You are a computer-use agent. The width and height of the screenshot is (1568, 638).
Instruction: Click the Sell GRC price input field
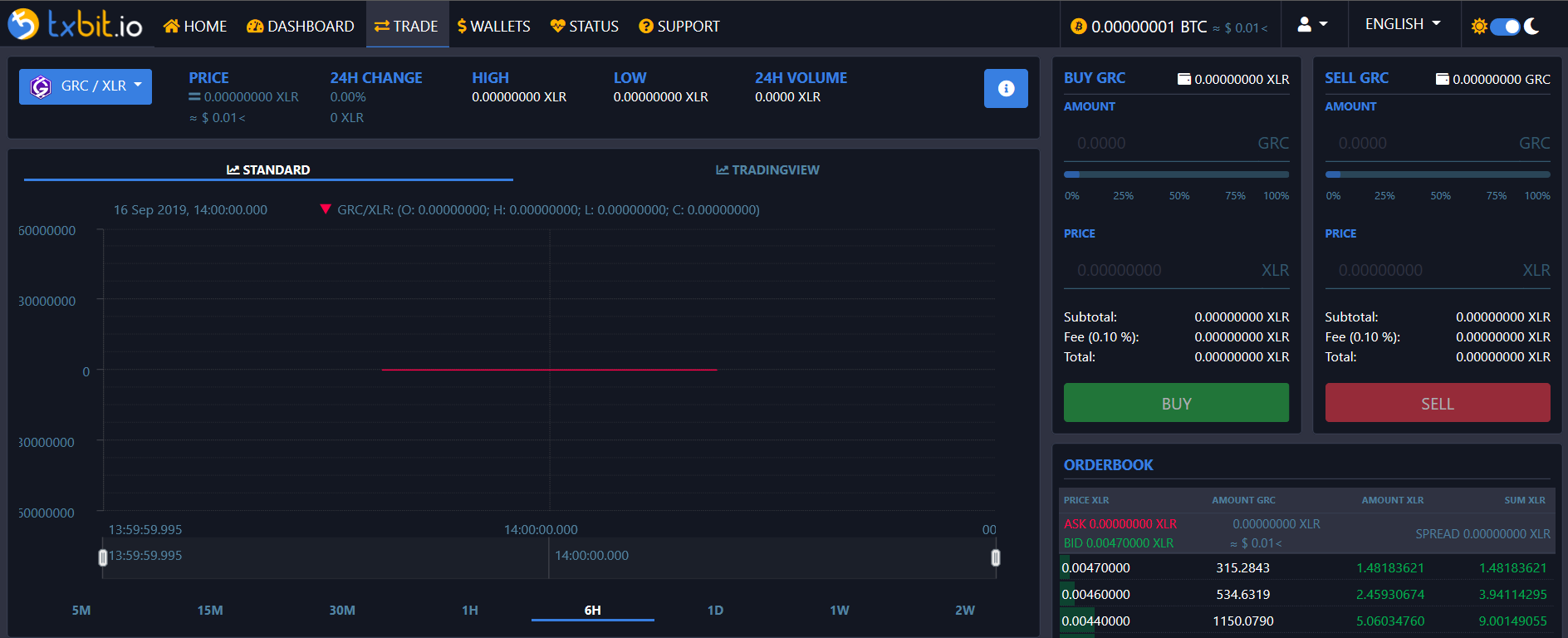click(x=1438, y=270)
